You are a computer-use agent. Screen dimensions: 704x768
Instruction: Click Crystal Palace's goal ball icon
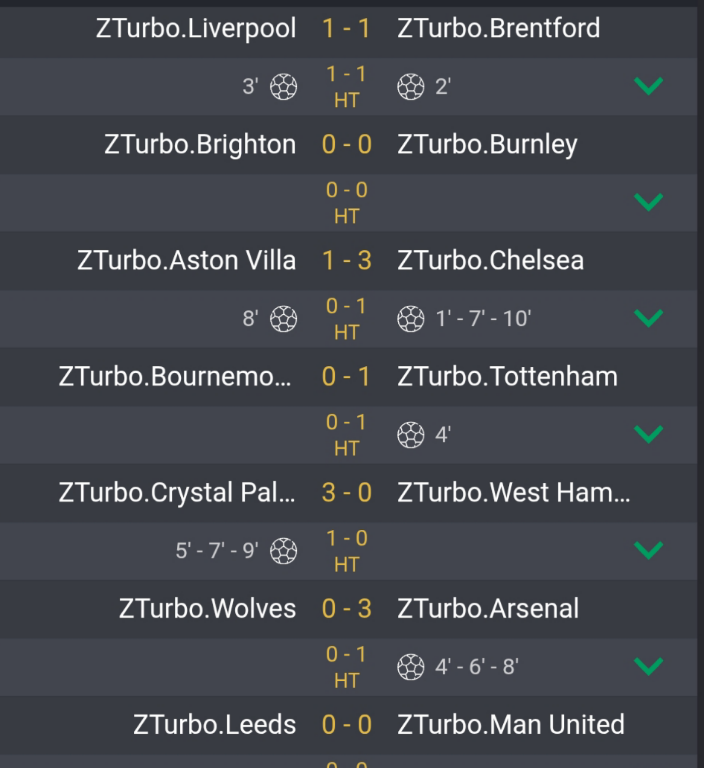284,551
